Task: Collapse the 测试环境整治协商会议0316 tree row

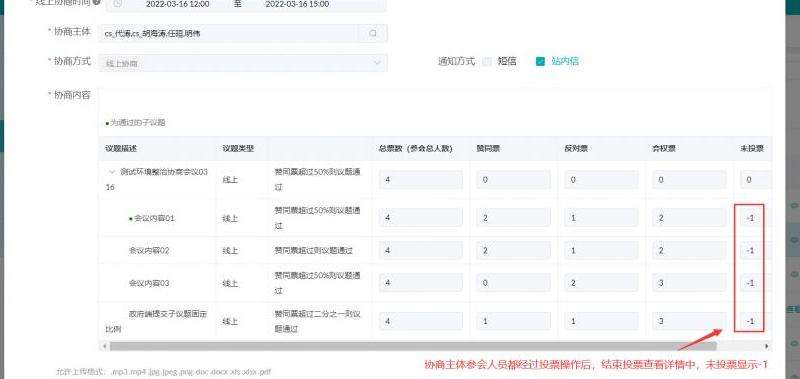Action: tap(112, 172)
